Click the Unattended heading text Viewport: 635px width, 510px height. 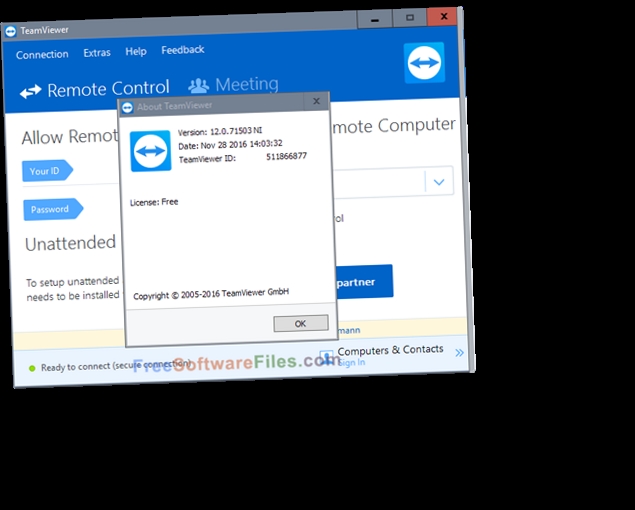[x=70, y=243]
